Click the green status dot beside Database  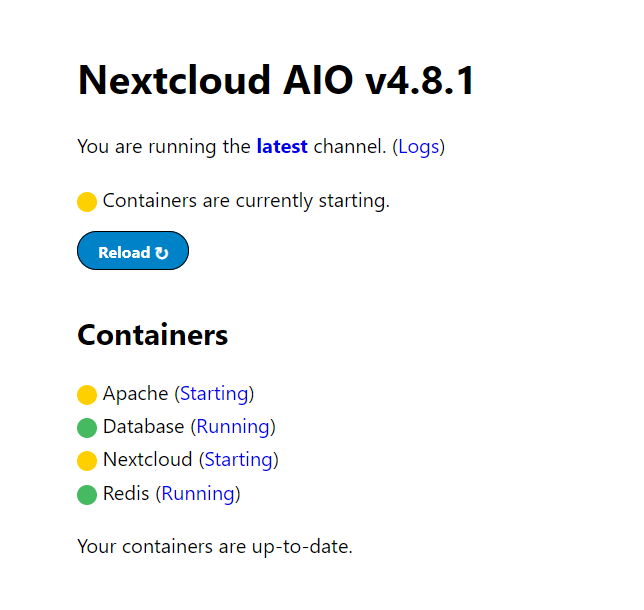tap(87, 427)
